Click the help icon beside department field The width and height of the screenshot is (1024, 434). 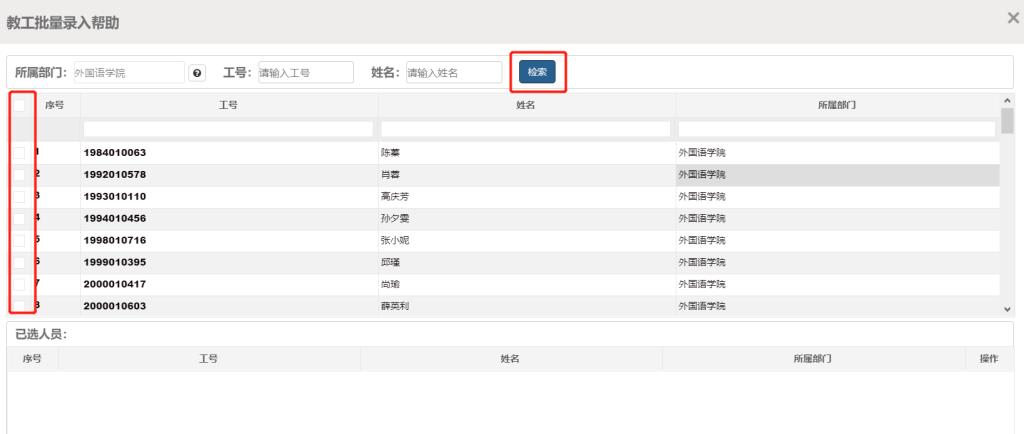tap(197, 73)
